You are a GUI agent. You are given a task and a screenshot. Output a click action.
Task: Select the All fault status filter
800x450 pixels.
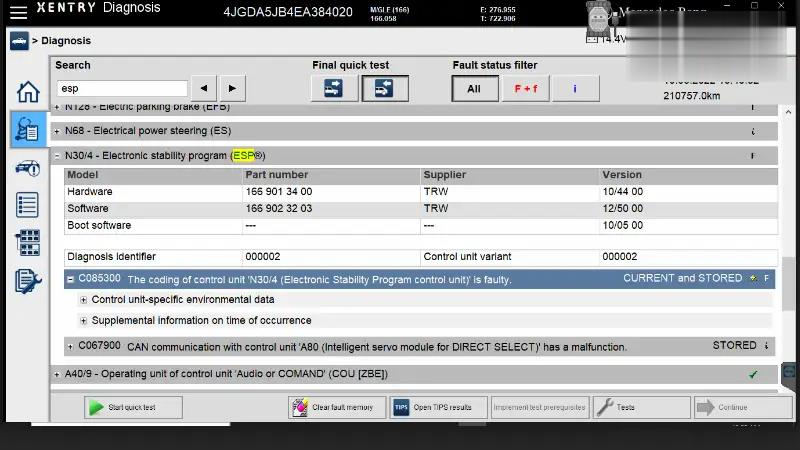coord(474,89)
